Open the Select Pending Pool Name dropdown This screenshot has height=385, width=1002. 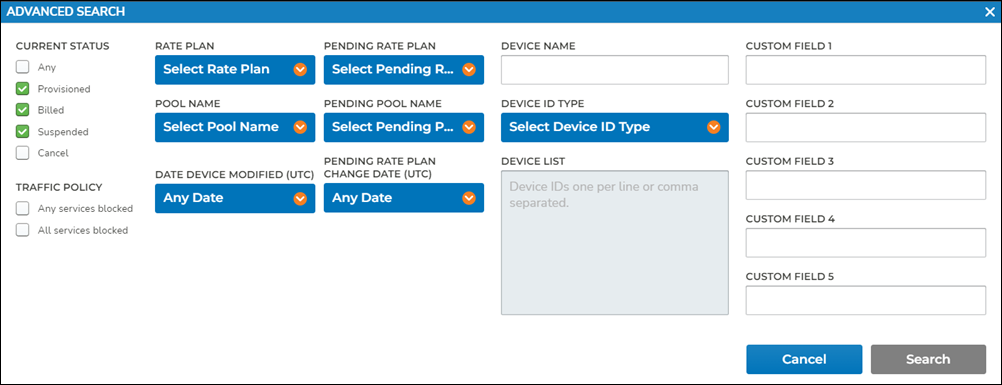pyautogui.click(x=404, y=127)
